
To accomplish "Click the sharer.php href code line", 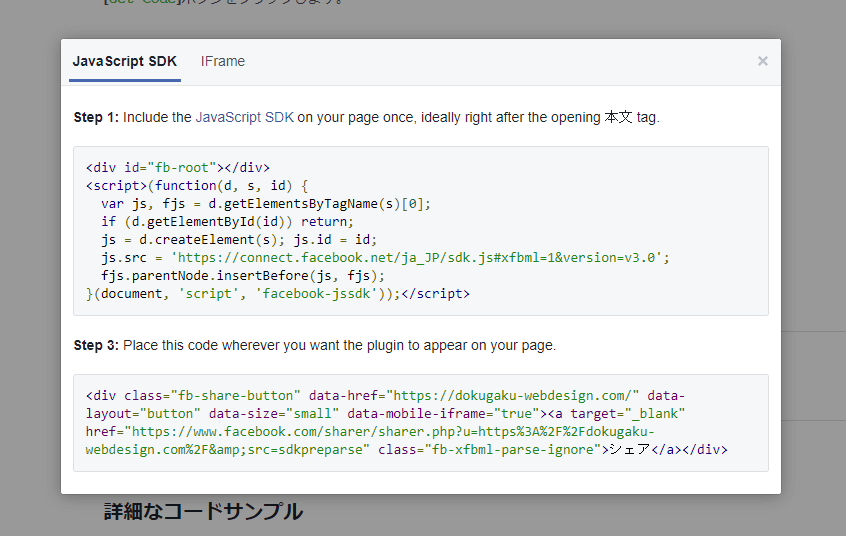I will pyautogui.click(x=370, y=432).
